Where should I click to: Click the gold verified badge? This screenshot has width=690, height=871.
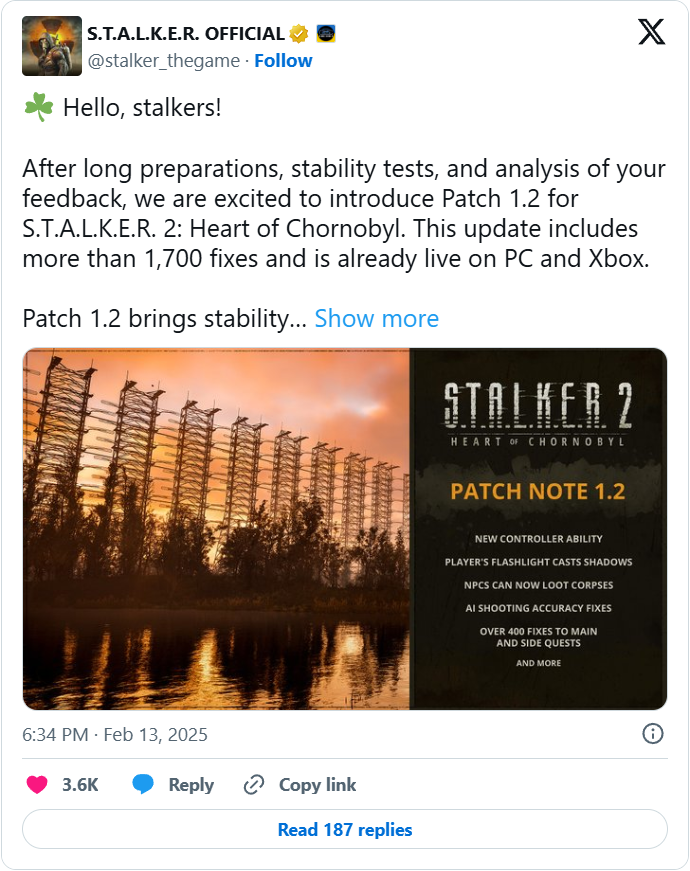click(x=298, y=34)
